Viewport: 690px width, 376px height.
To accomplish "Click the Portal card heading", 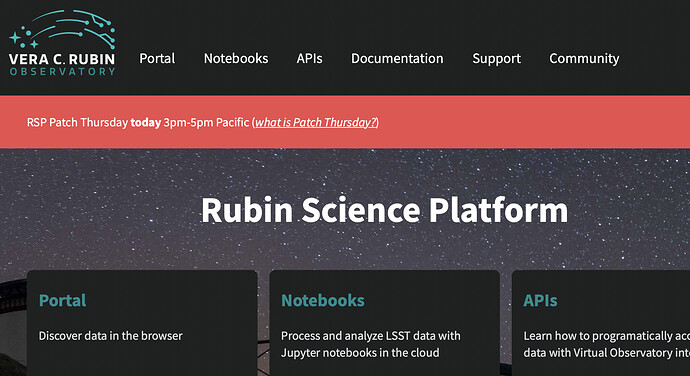I will 62,300.
